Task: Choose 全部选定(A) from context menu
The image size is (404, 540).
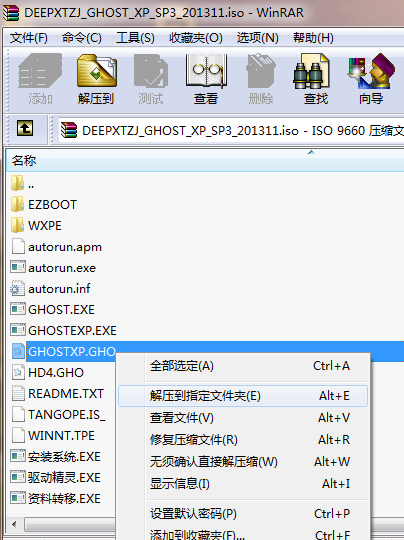Action: click(x=243, y=366)
